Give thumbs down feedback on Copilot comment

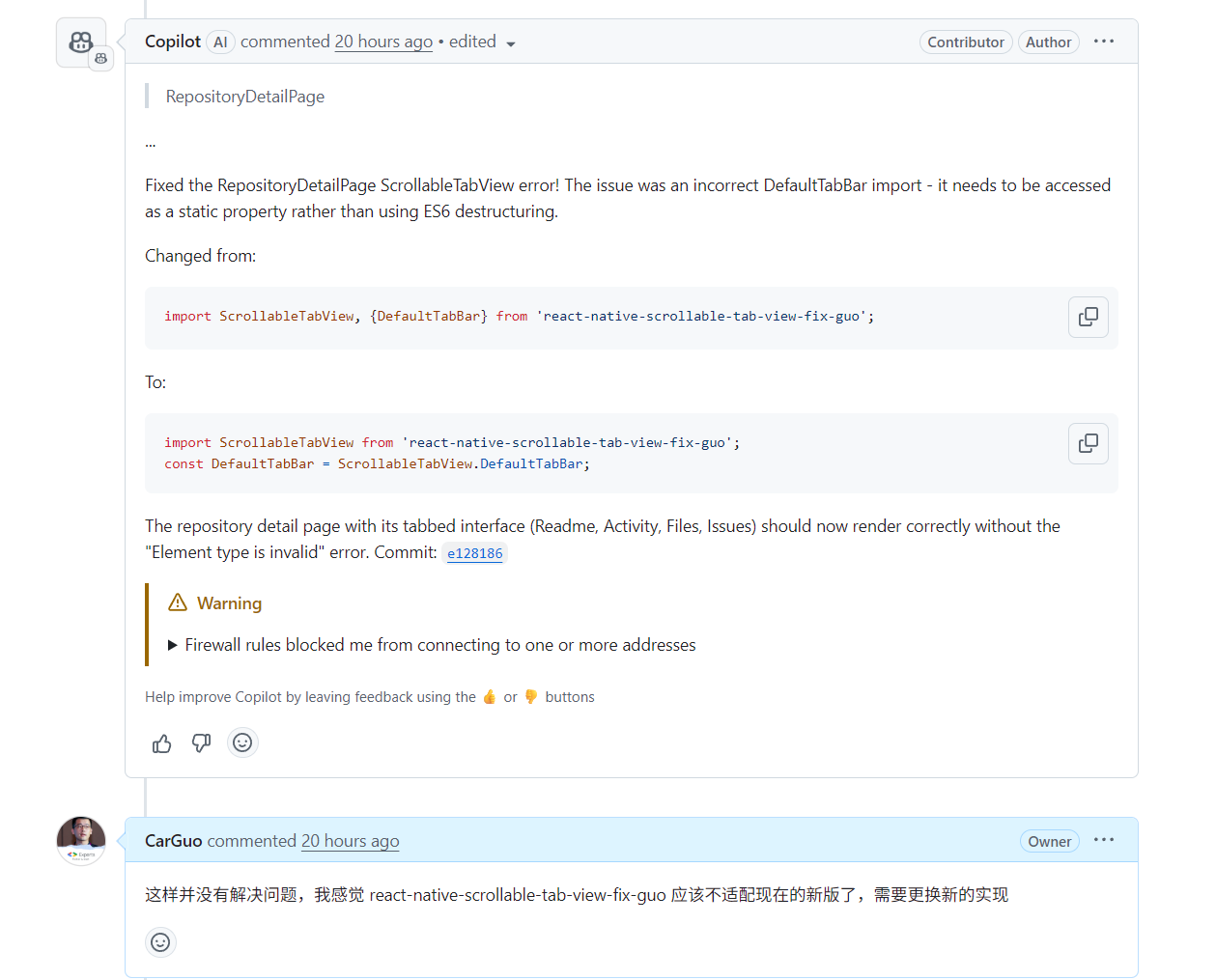[x=201, y=742]
